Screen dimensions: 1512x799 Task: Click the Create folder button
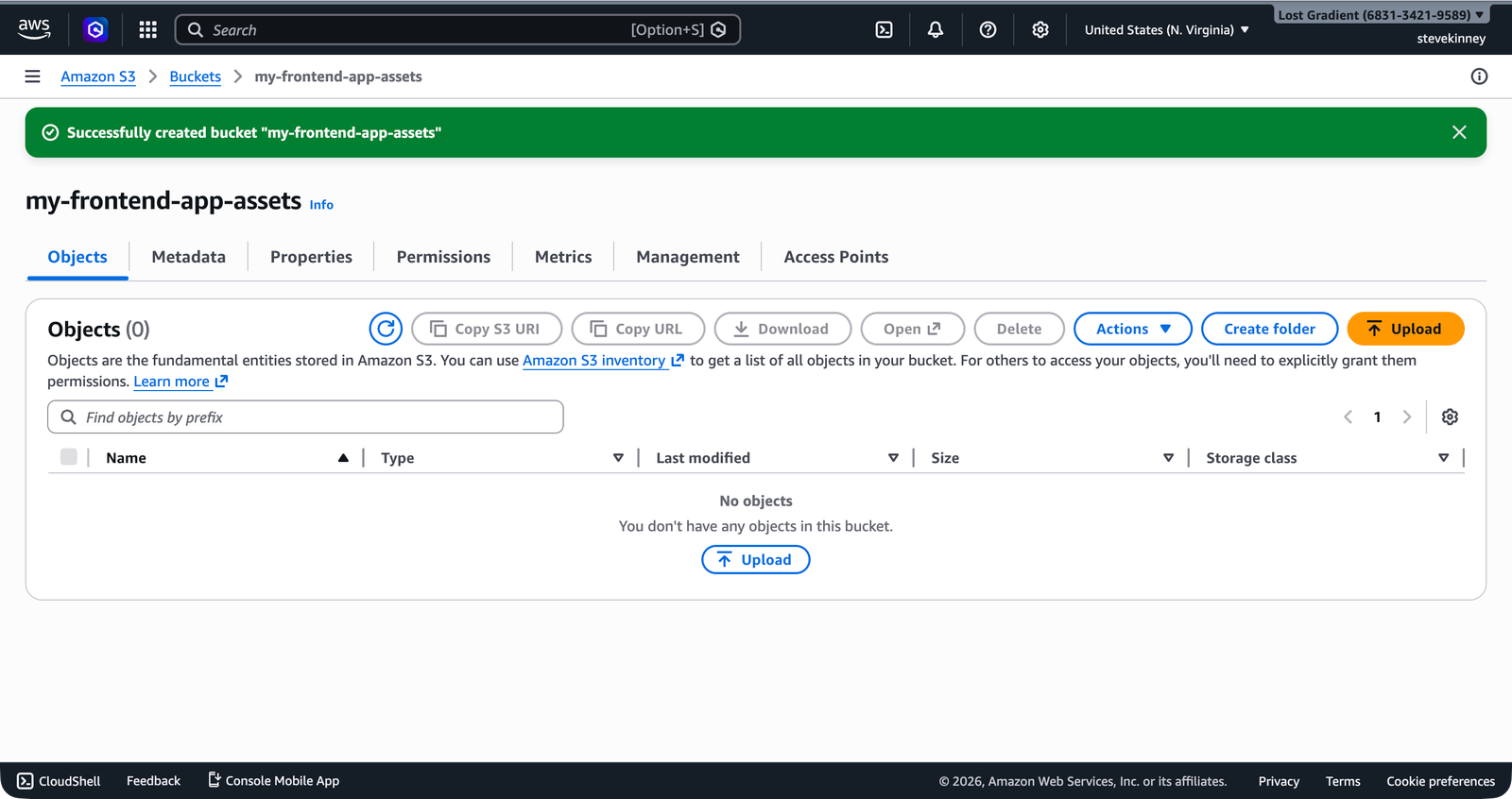coord(1270,329)
